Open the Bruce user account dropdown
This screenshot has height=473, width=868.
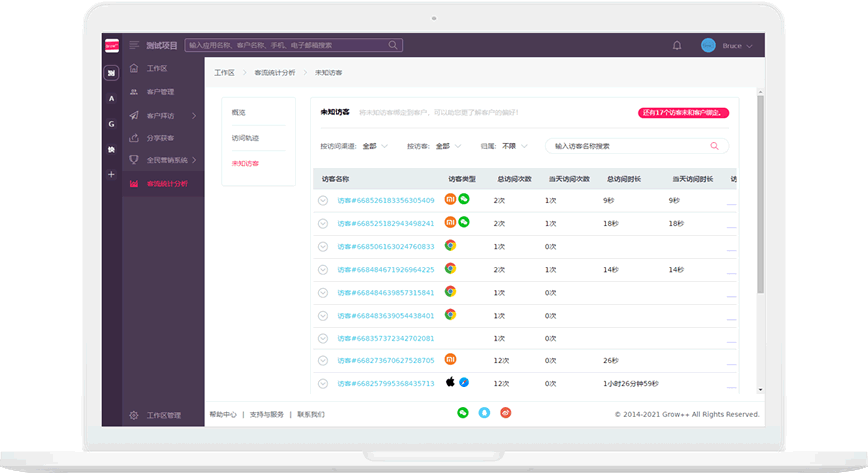728,46
